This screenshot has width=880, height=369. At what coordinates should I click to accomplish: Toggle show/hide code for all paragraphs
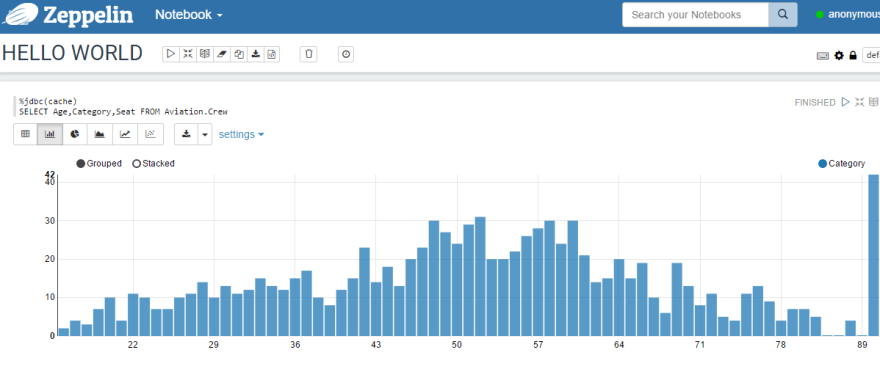point(188,54)
